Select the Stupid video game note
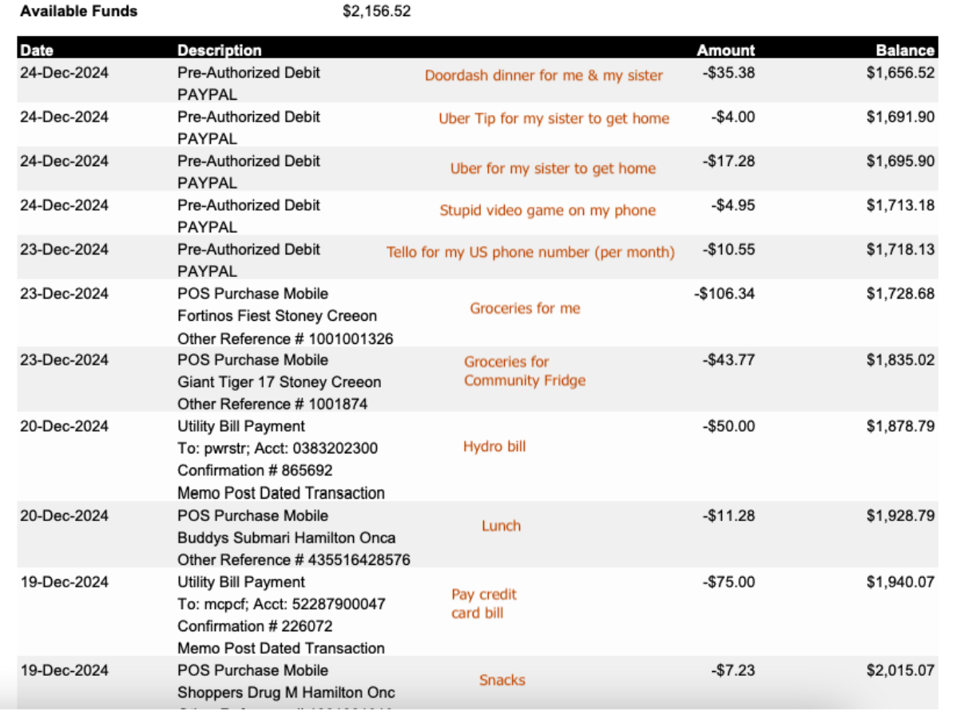 tap(547, 211)
